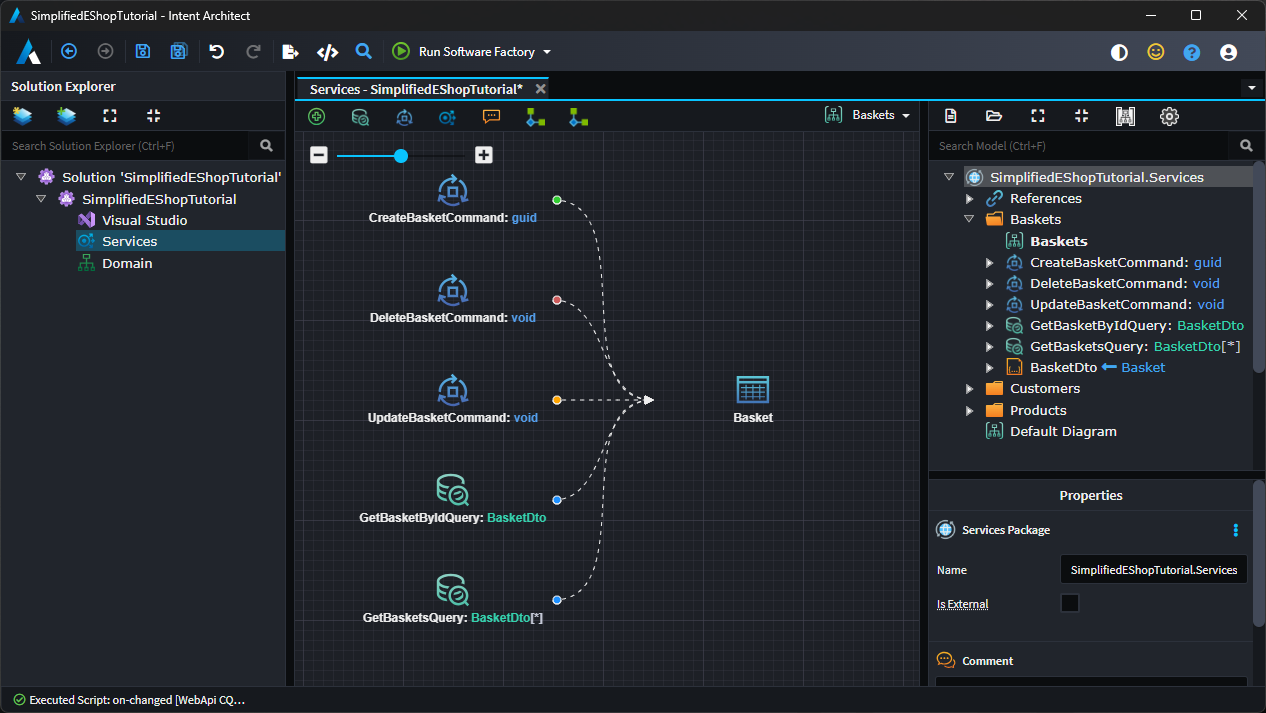Click the first layered-stack icon in Solution Explorer

(22, 116)
